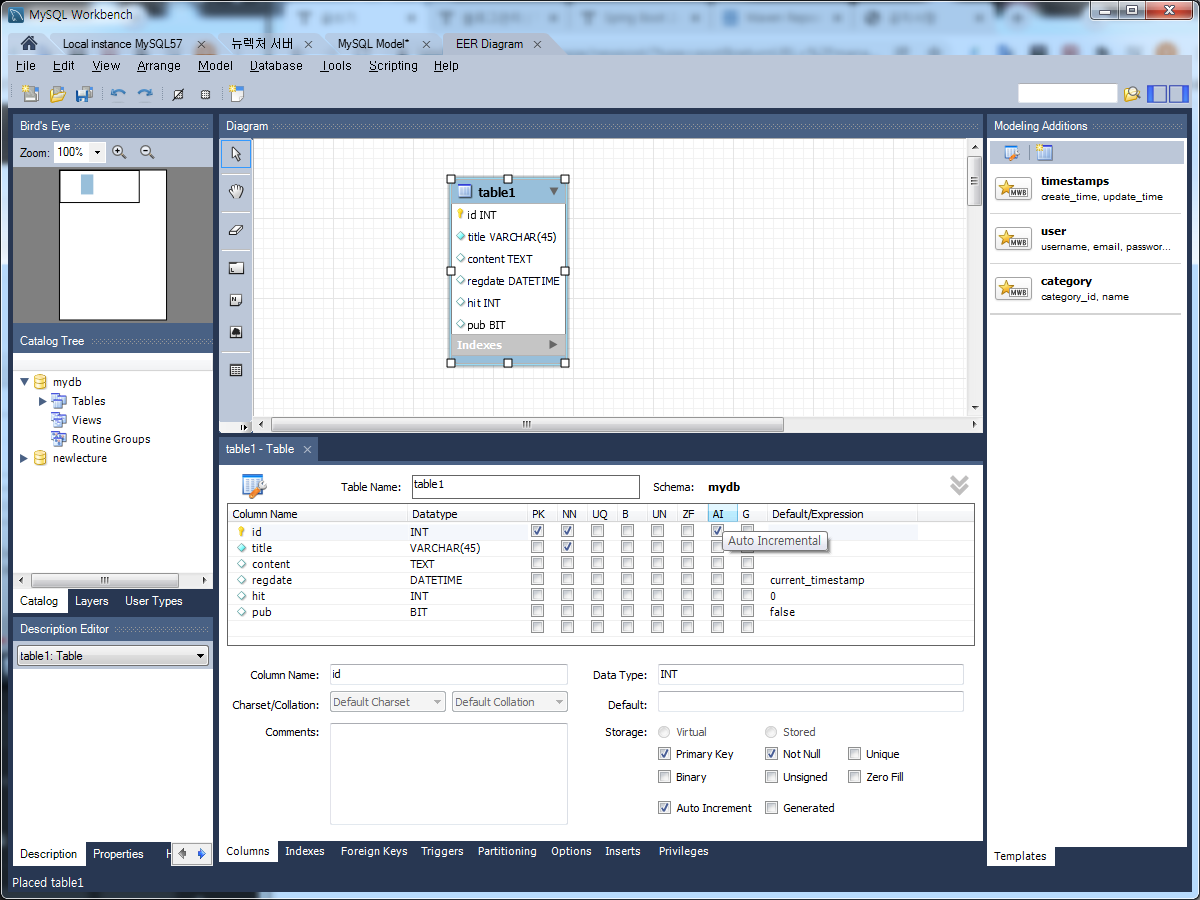Open the Default Charset dropdown
This screenshot has width=1200, height=900.
[x=388, y=702]
